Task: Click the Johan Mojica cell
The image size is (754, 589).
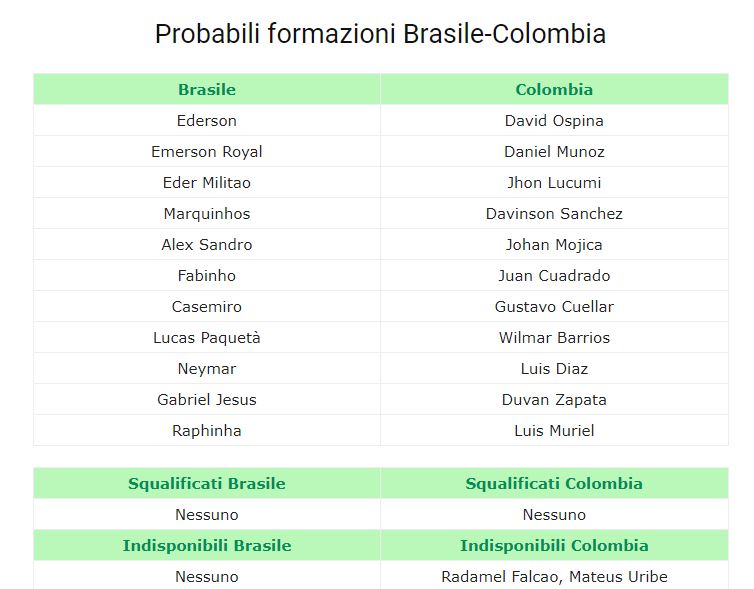Action: pyautogui.click(x=554, y=245)
